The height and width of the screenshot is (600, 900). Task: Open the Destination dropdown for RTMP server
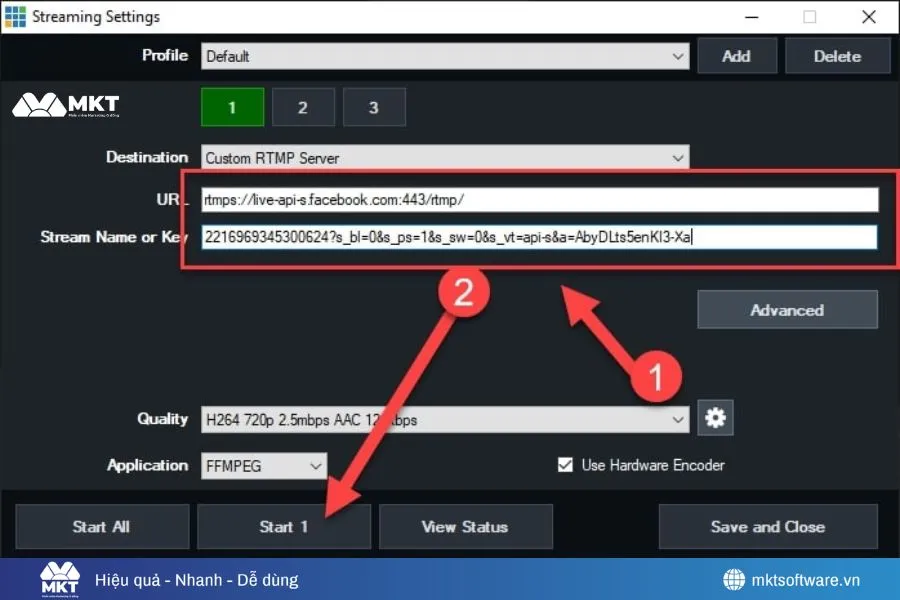coord(444,157)
